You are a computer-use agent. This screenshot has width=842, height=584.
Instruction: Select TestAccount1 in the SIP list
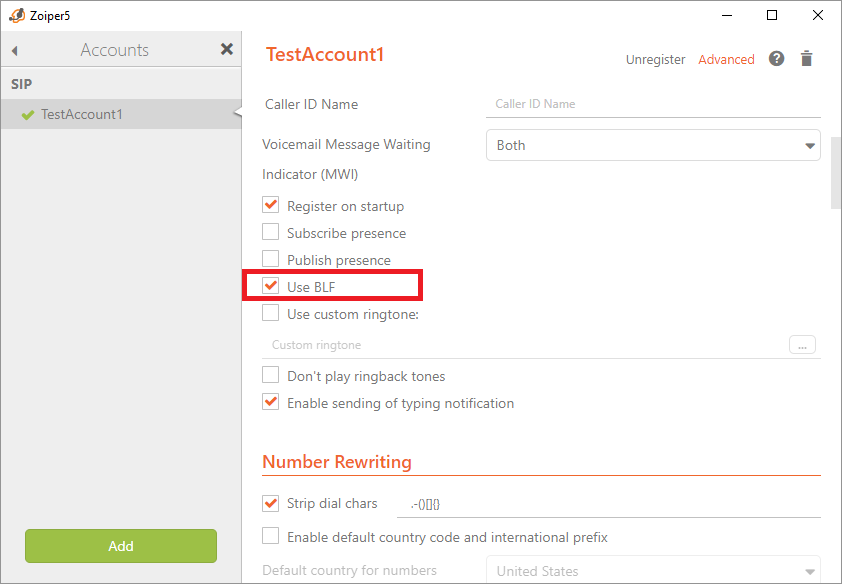[82, 114]
